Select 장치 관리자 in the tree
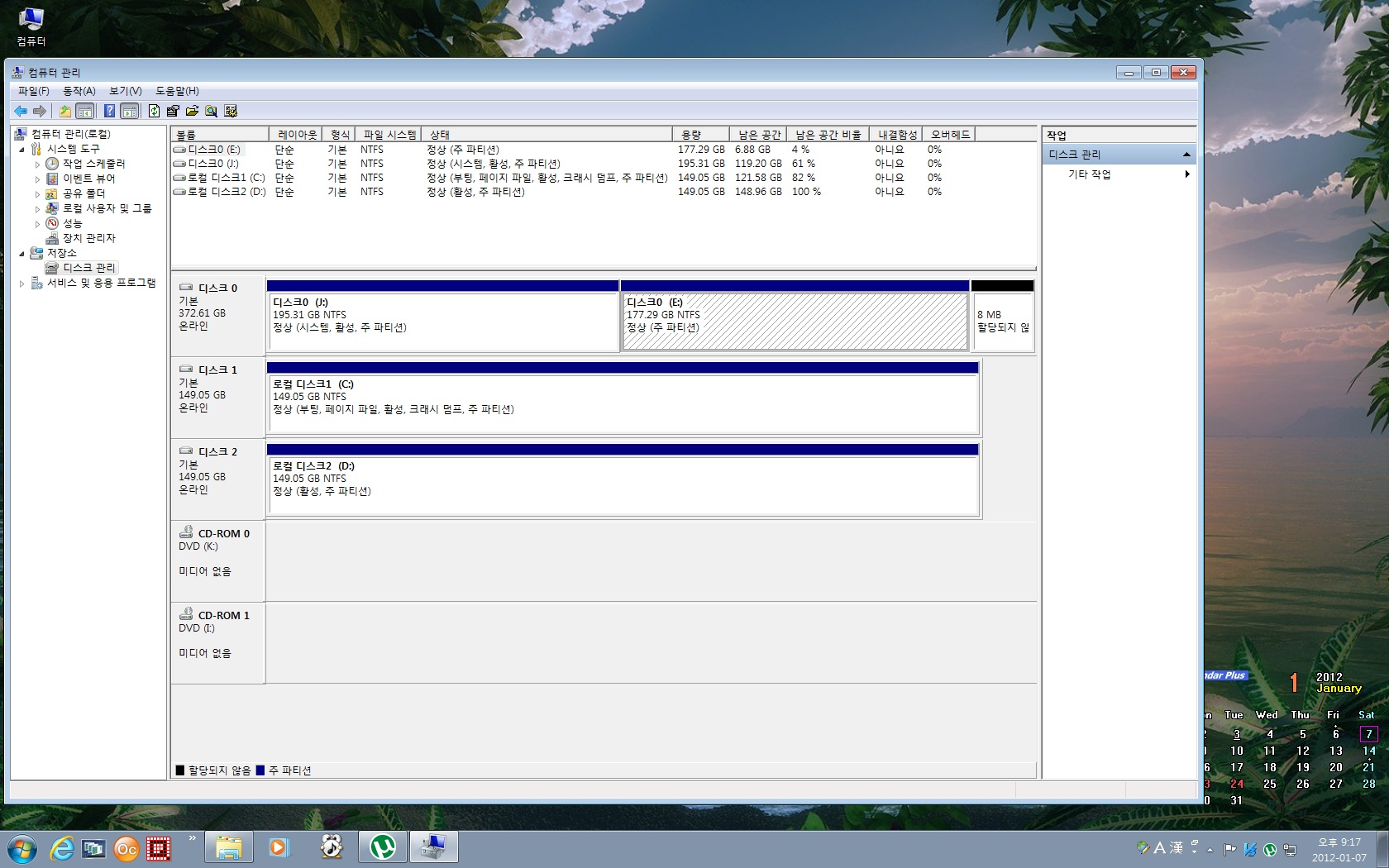Viewport: 1389px width, 868px height. (x=88, y=238)
